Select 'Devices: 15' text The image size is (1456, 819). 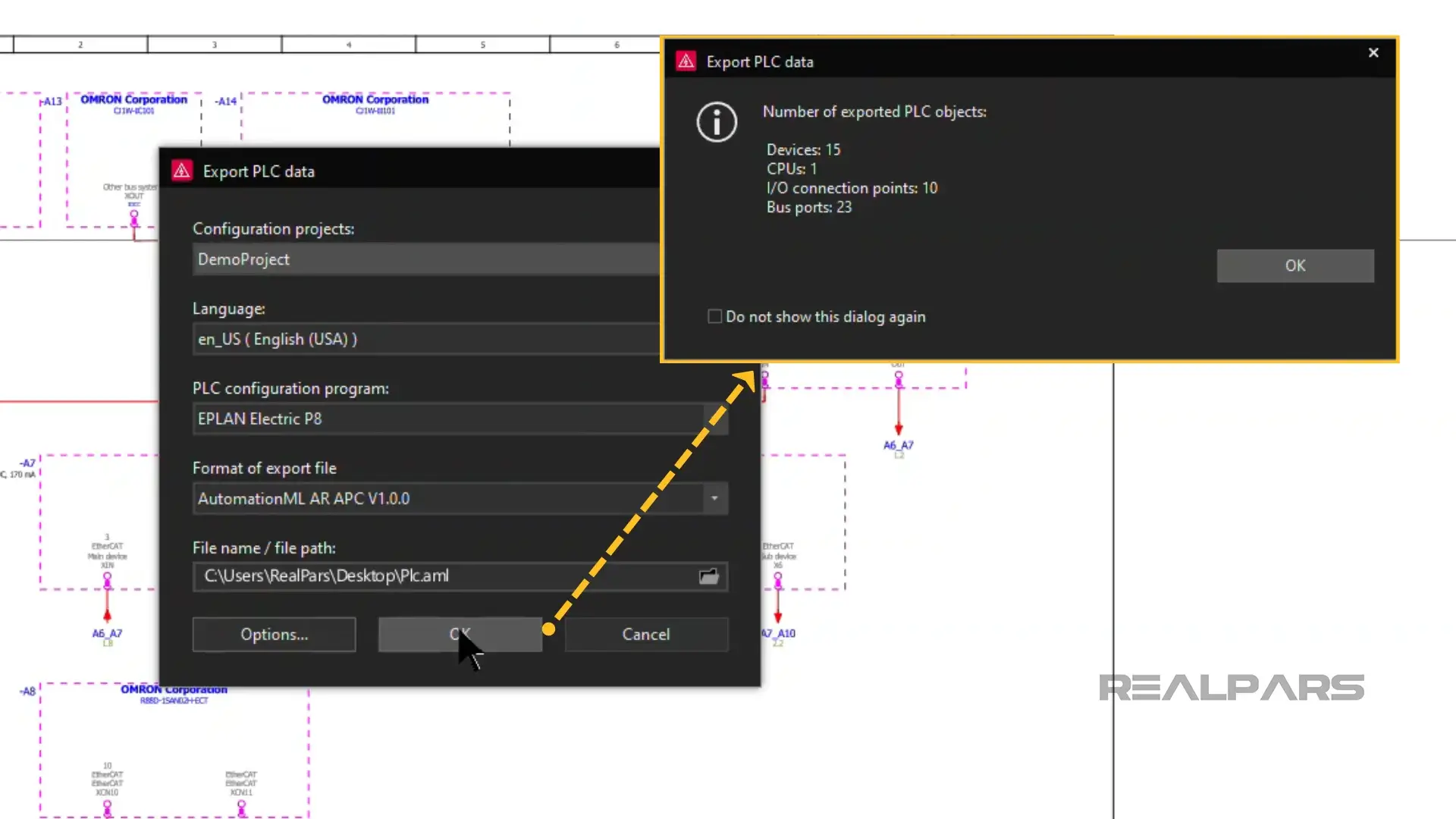804,149
